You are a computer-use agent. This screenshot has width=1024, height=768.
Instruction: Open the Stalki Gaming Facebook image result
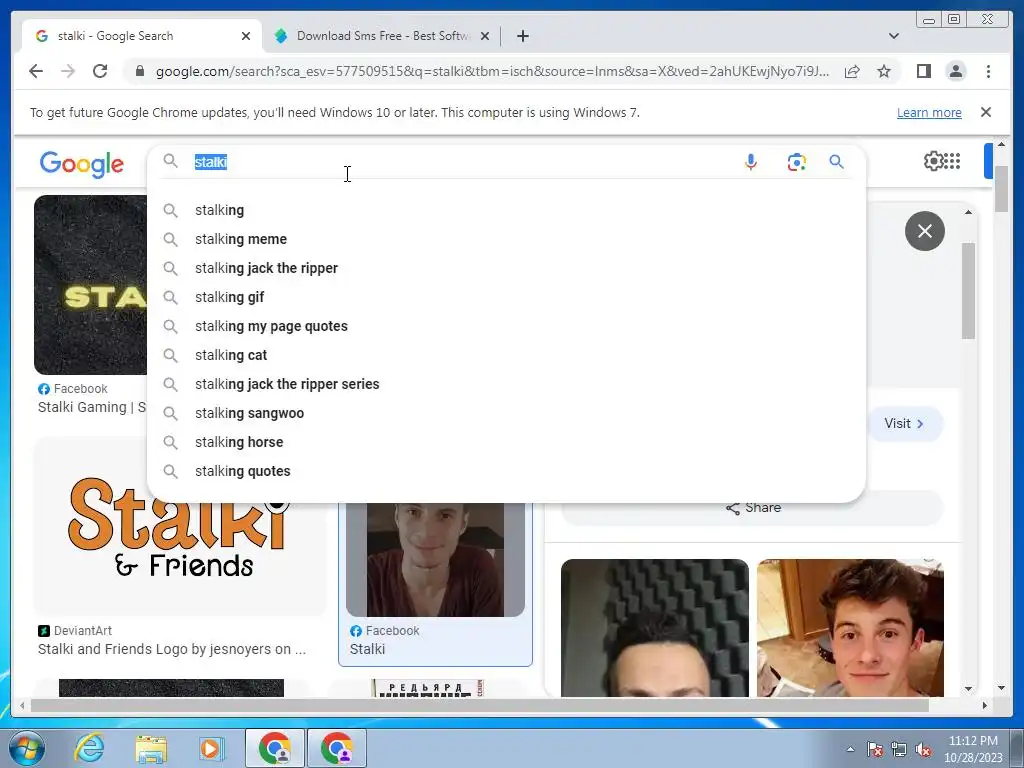91,285
